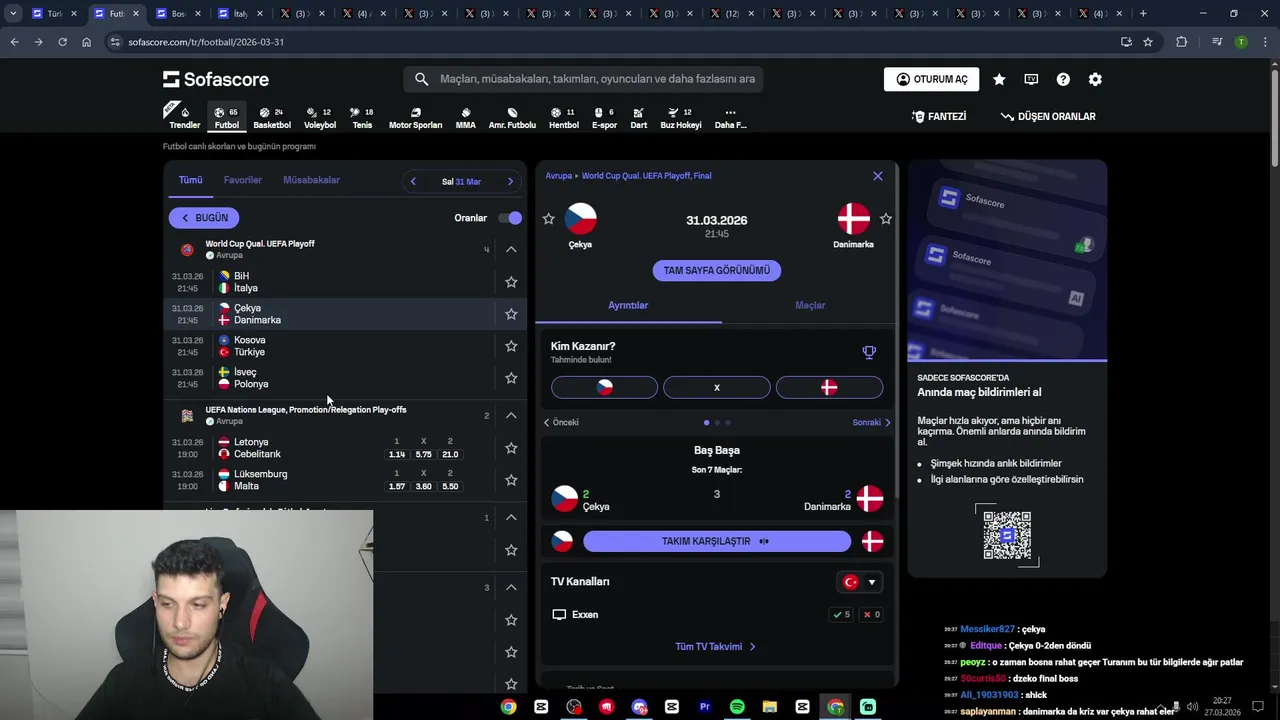Open the Trendler sports category
Screen dimensions: 1280x720
coord(184,117)
